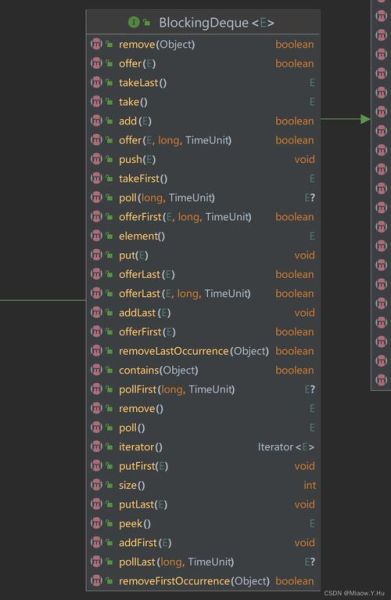Select the iterator() method
391x600 pixels.
click(141, 447)
